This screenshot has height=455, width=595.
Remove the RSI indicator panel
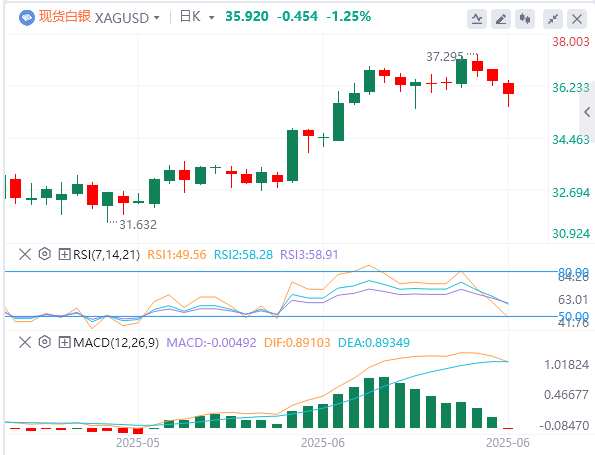coord(25,254)
